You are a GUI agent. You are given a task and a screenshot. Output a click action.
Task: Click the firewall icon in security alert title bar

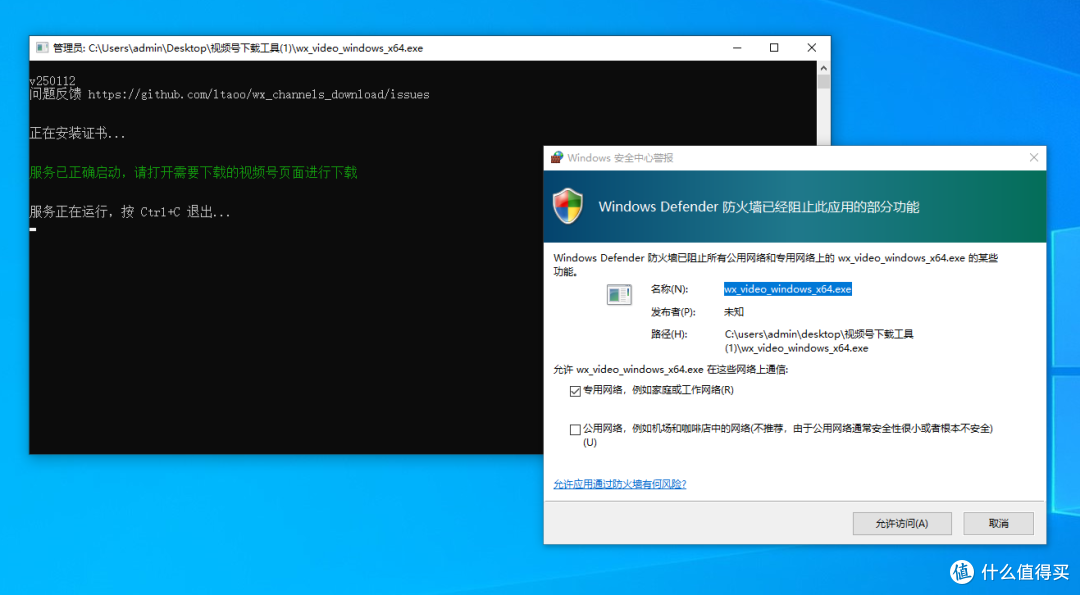point(557,158)
